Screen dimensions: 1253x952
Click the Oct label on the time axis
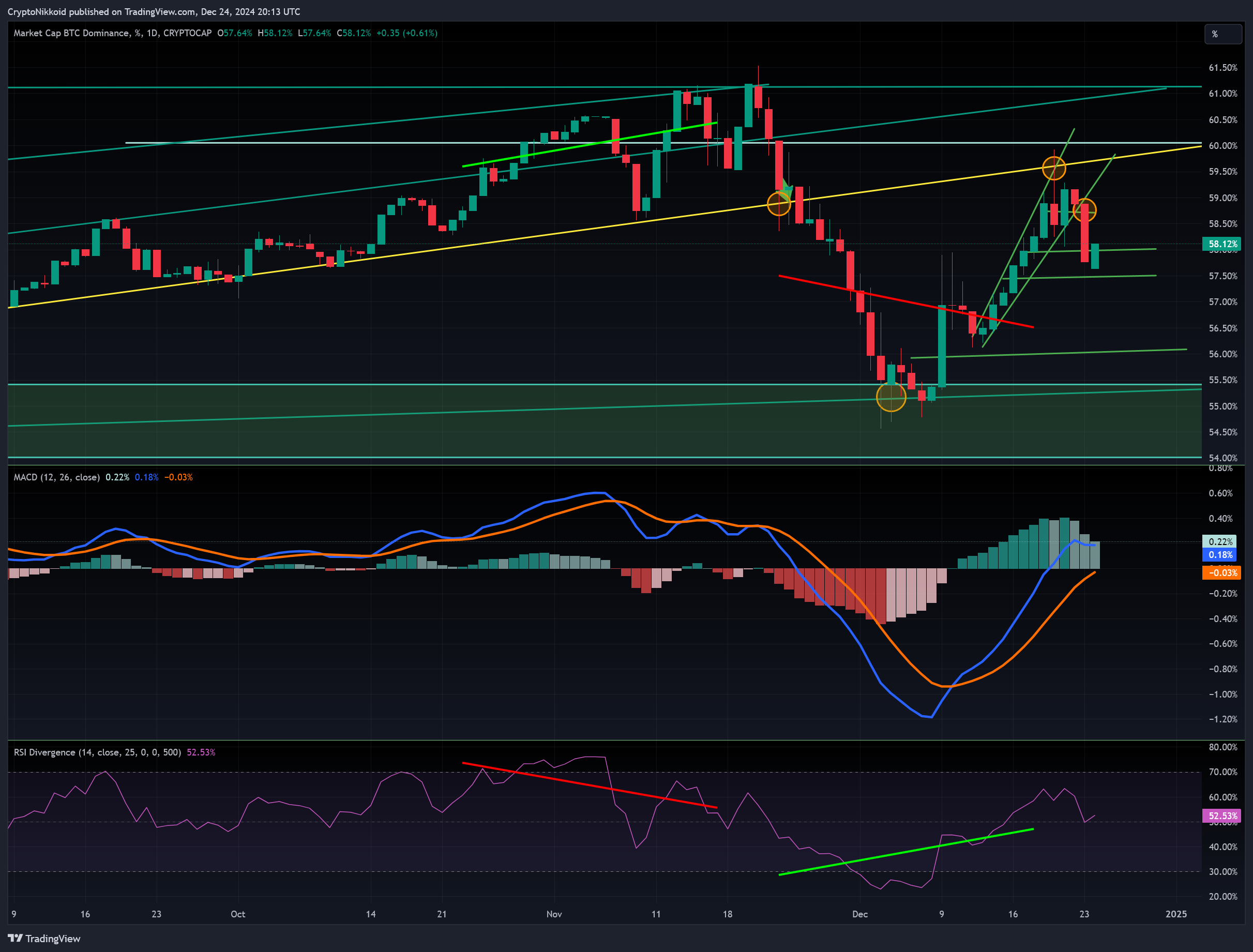(x=238, y=914)
